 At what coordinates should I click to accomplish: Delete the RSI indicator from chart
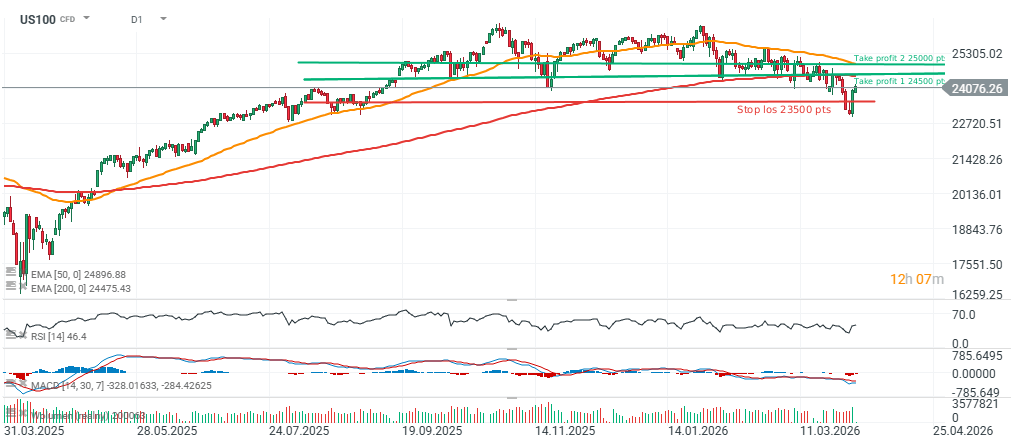[23, 336]
